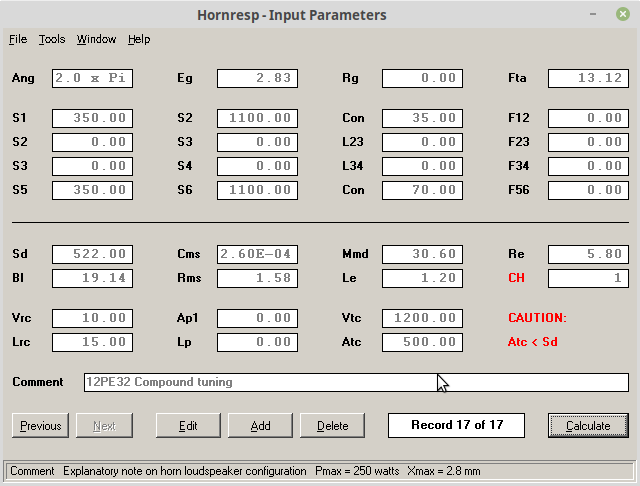Select the F34 input field
This screenshot has width=640, height=486.
point(588,166)
